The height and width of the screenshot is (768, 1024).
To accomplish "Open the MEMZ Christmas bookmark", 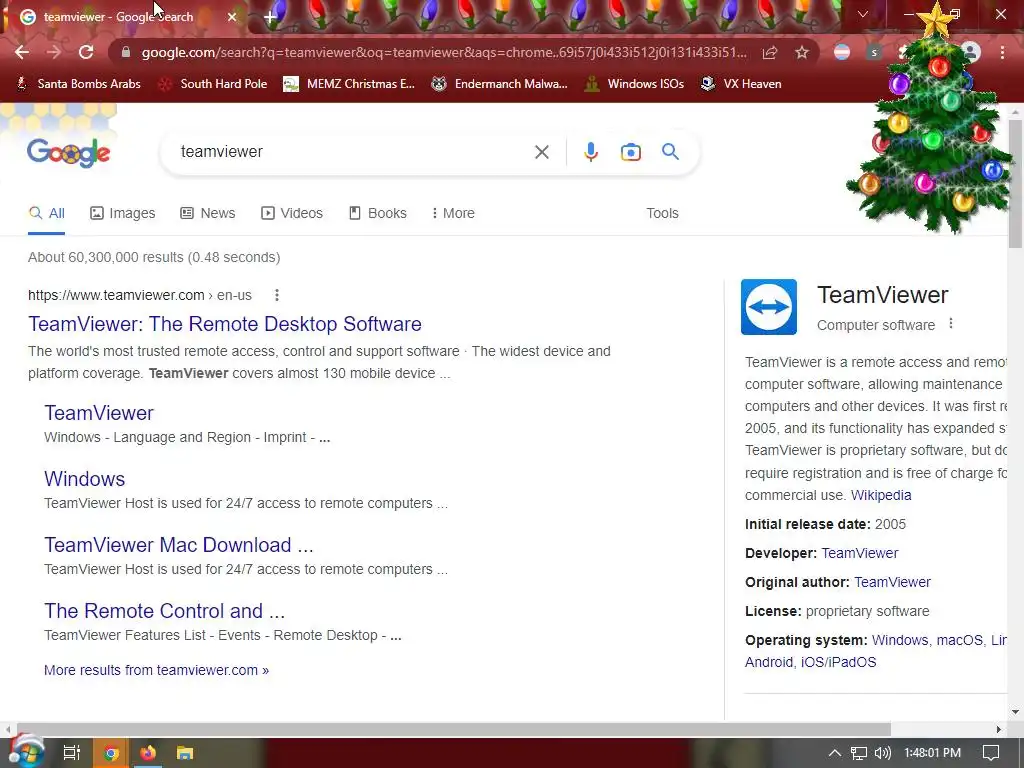I will (x=349, y=84).
